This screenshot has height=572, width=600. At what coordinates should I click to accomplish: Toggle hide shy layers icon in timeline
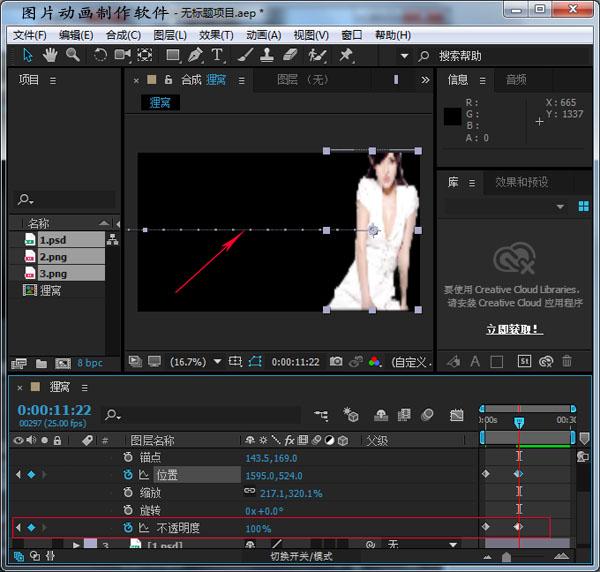tap(381, 415)
